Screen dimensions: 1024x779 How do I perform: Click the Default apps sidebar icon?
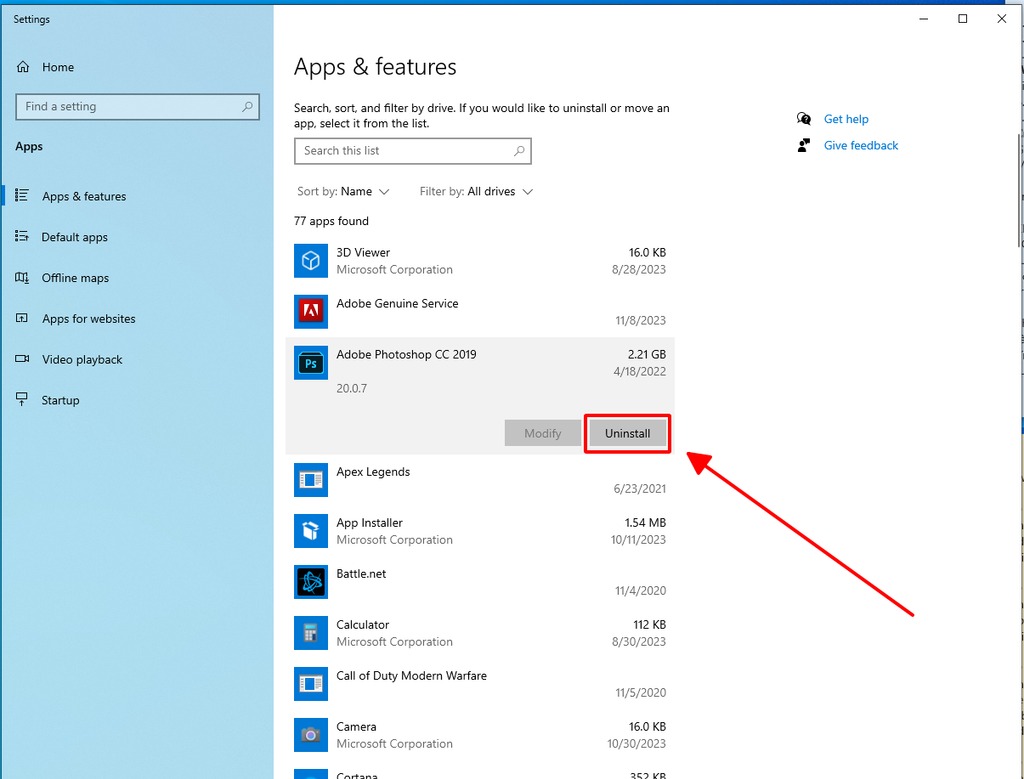pyautogui.click(x=22, y=236)
